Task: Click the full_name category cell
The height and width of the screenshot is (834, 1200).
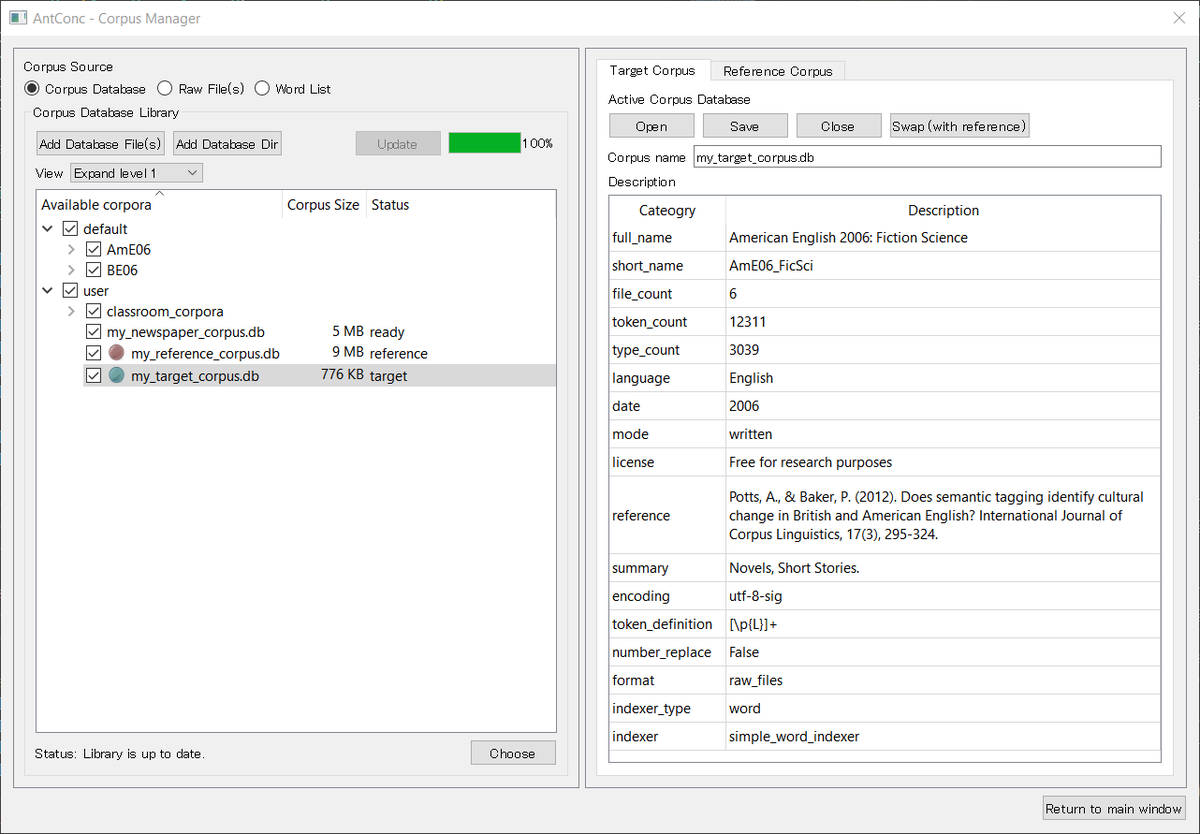Action: point(667,238)
